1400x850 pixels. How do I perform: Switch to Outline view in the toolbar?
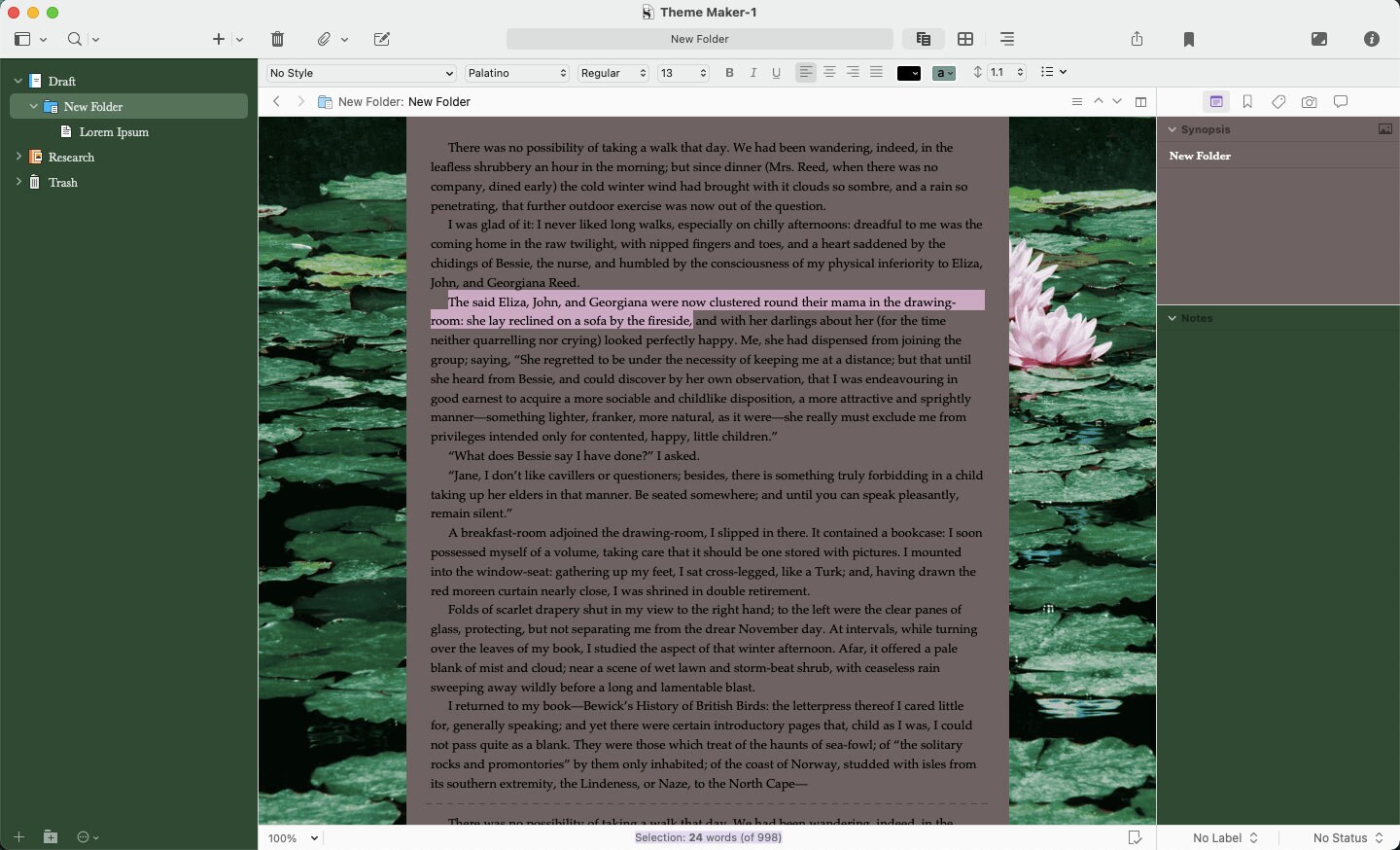coord(1007,39)
